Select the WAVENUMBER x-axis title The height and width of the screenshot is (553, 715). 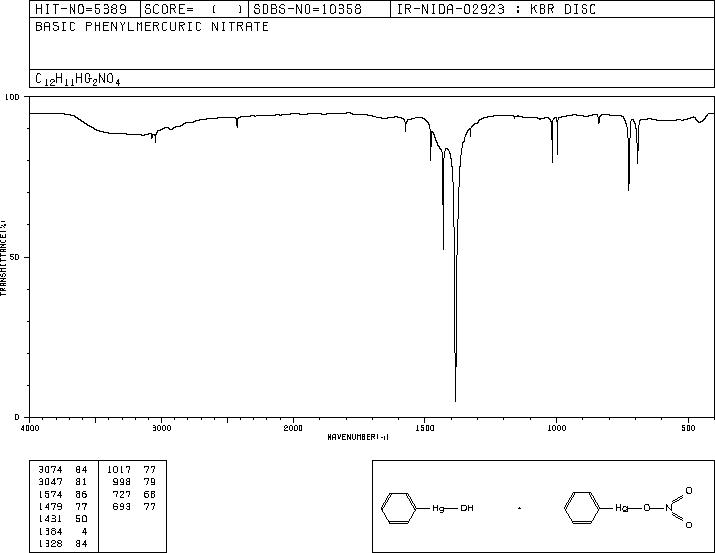click(358, 437)
